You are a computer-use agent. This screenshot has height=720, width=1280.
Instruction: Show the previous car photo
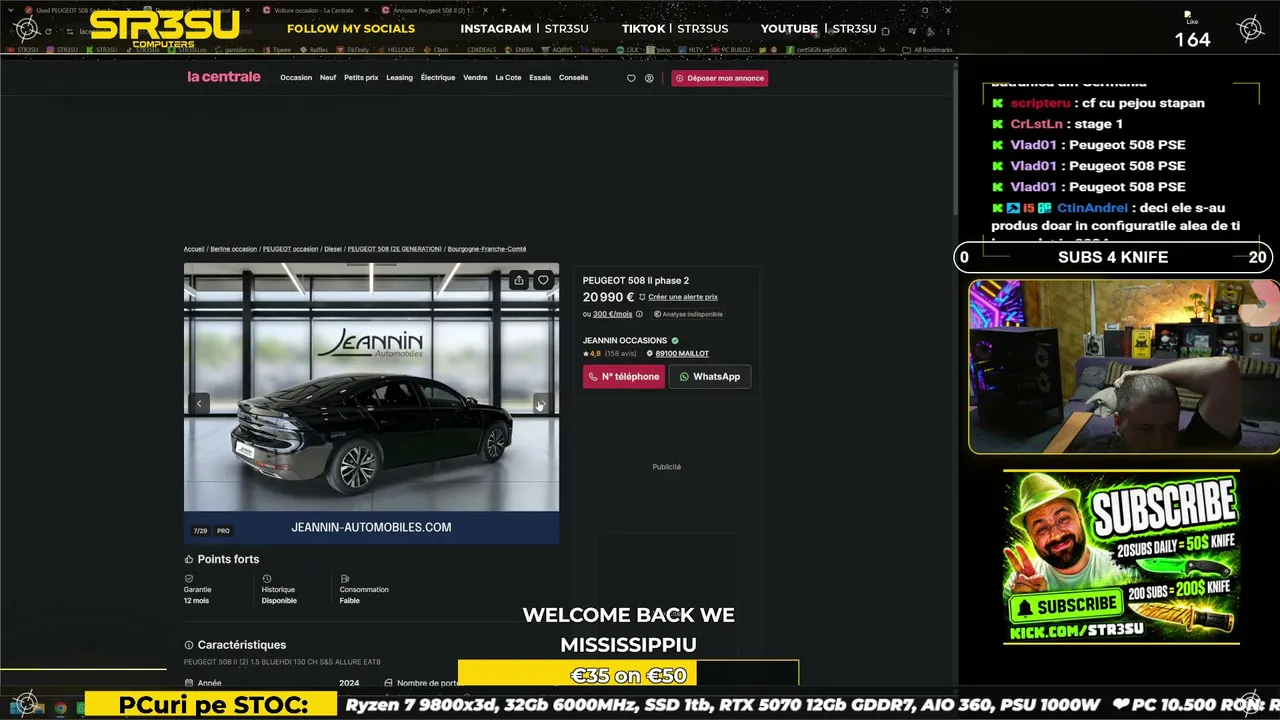199,403
